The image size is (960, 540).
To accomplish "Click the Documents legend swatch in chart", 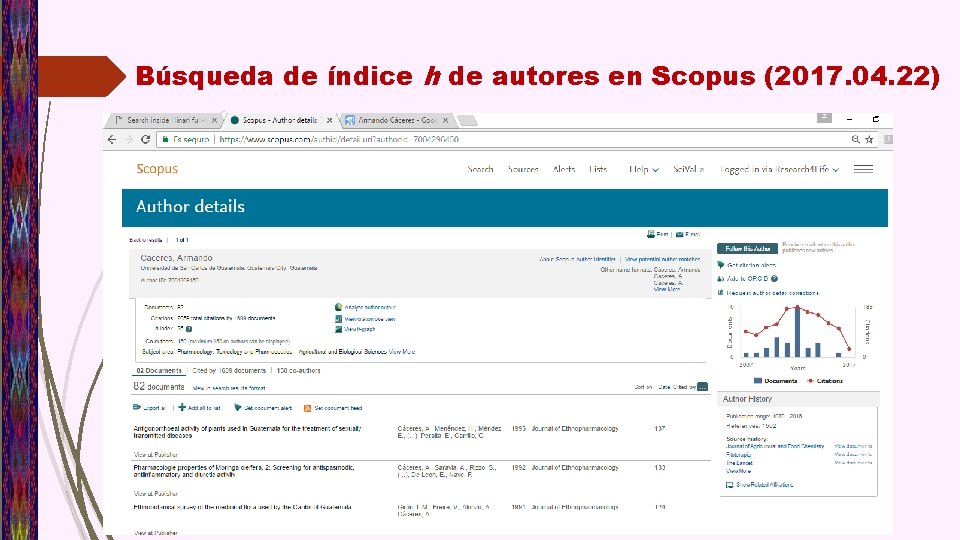I will coord(758,381).
